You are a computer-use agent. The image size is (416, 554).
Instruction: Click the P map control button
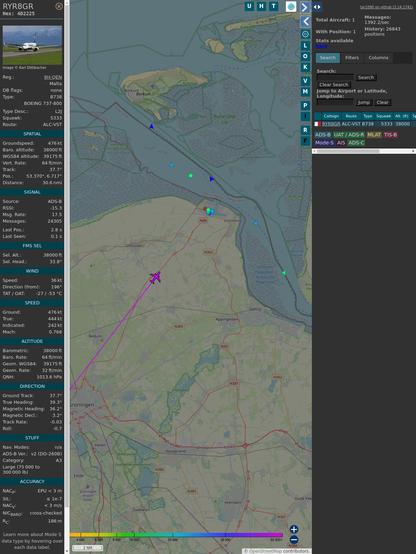point(305,105)
